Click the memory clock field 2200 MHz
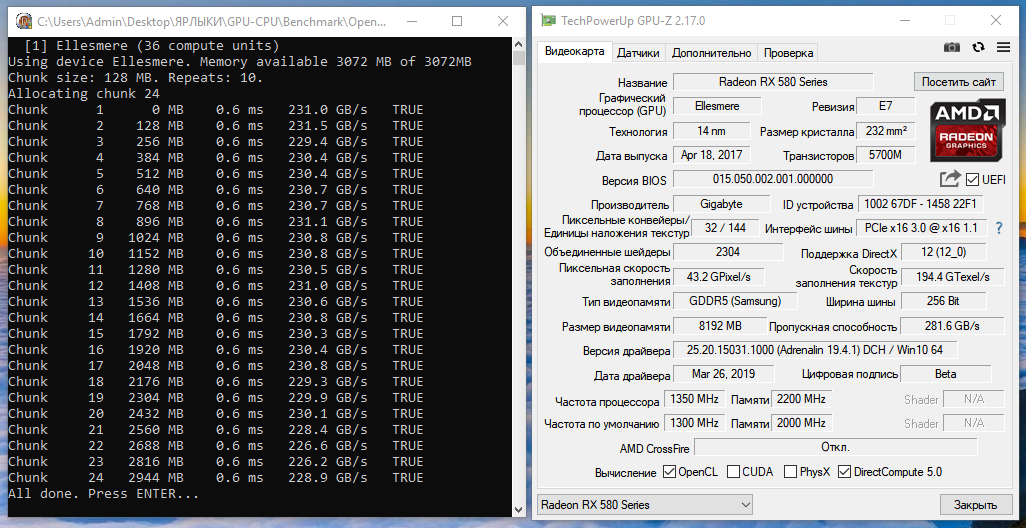Viewport: 1026px width, 528px height. click(802, 398)
